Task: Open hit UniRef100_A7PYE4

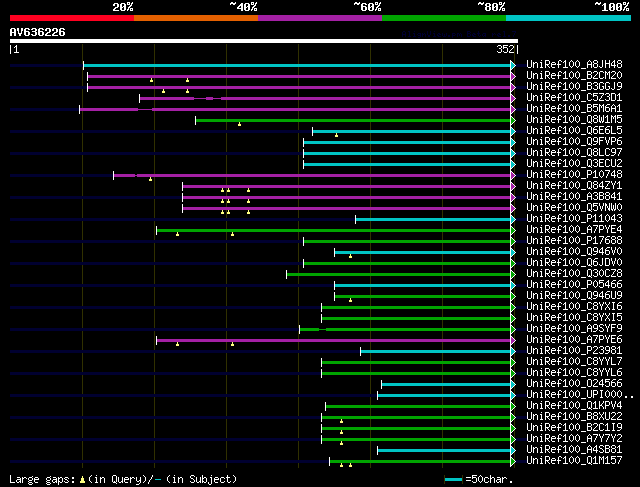Action: 574,230
